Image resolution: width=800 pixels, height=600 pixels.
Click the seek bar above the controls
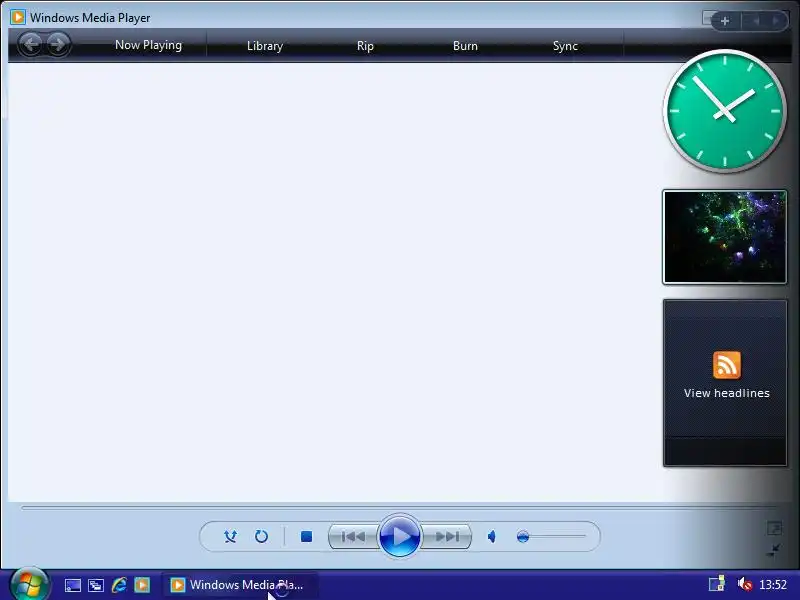400,508
